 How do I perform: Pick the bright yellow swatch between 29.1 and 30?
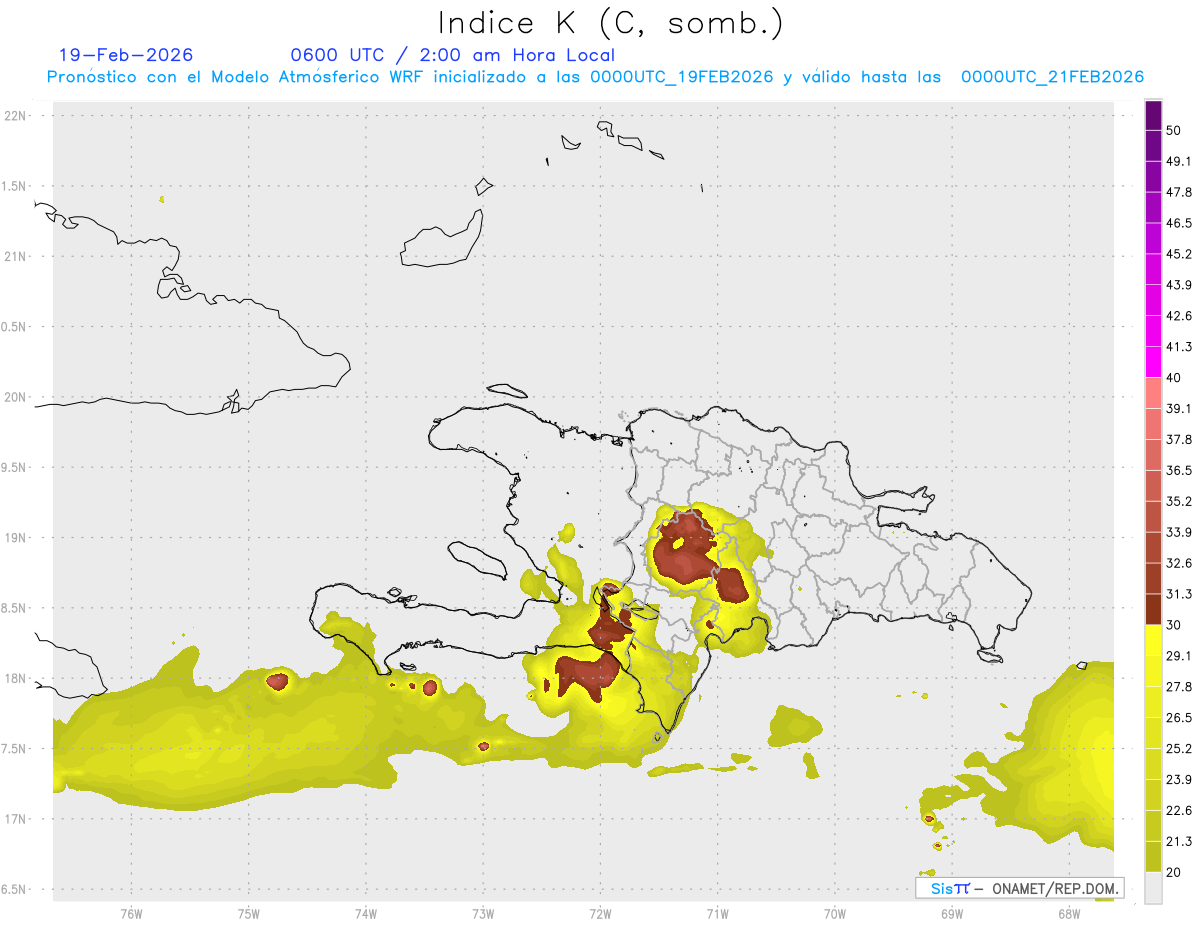(x=1153, y=640)
